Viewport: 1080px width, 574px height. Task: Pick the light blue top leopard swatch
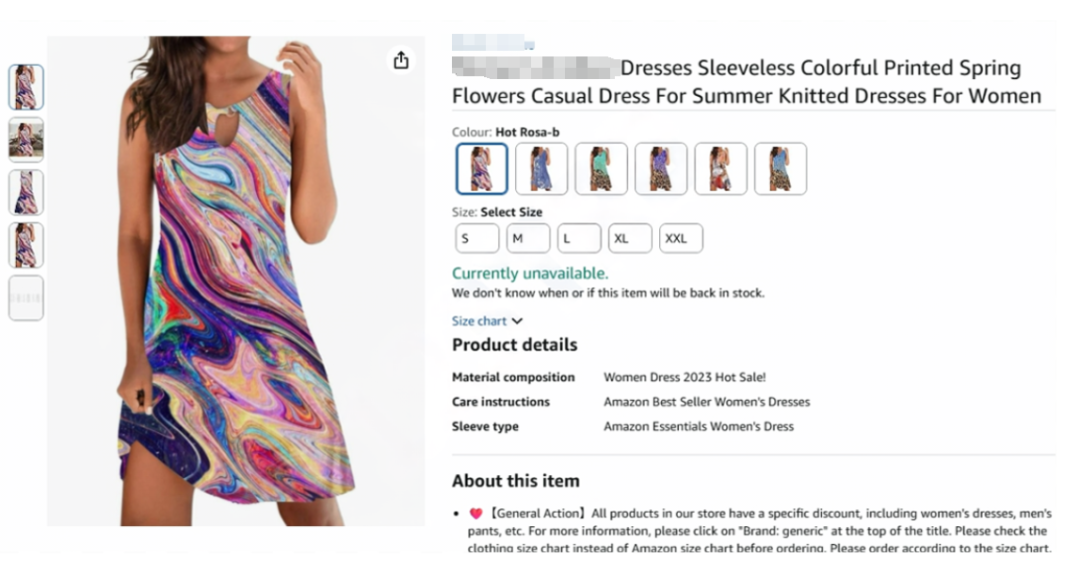(780, 168)
